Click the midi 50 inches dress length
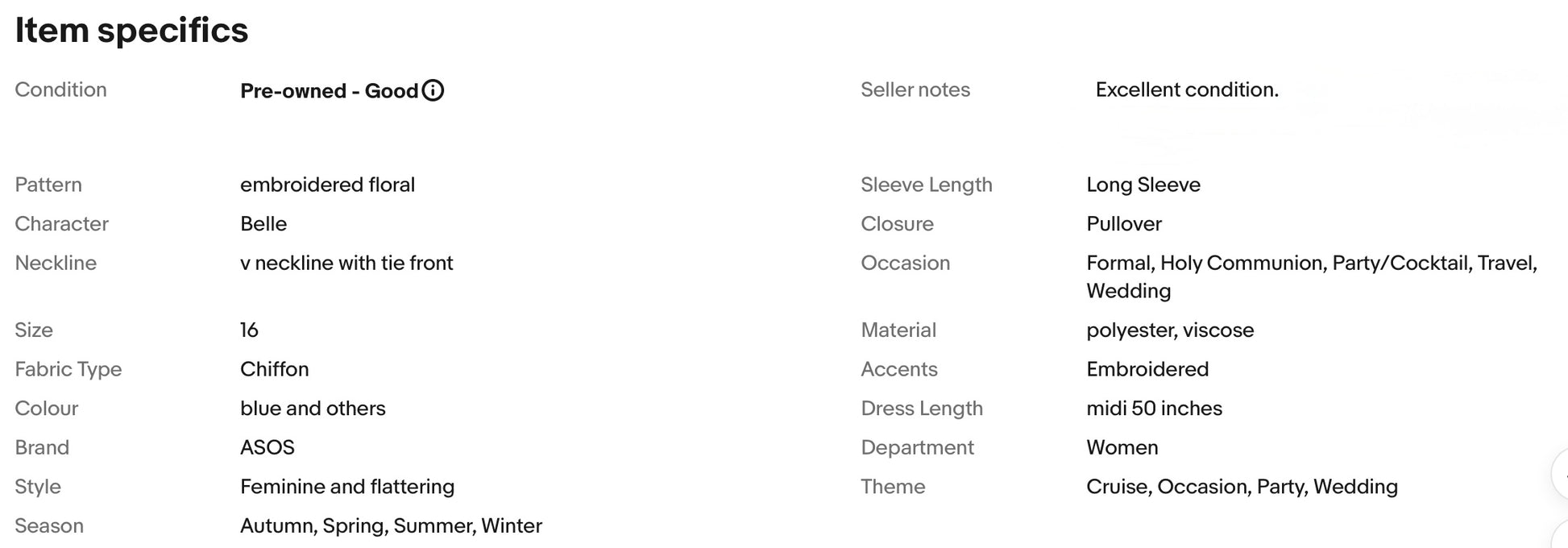This screenshot has width=1568, height=548. (1154, 409)
